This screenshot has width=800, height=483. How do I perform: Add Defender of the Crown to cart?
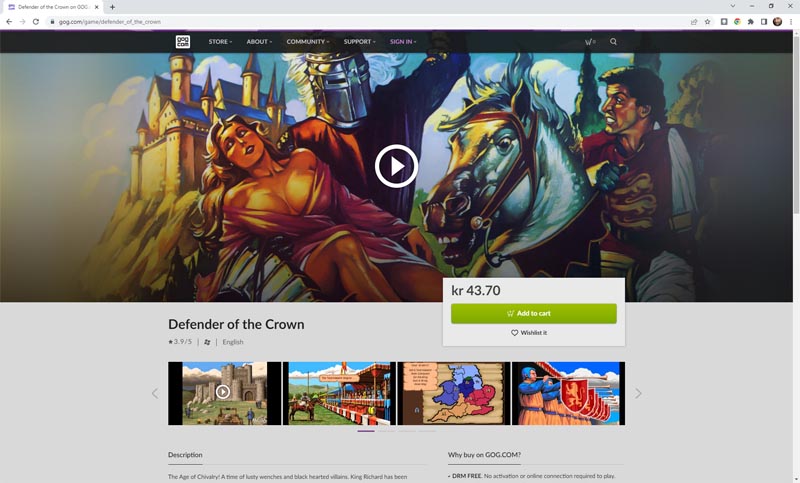534,314
